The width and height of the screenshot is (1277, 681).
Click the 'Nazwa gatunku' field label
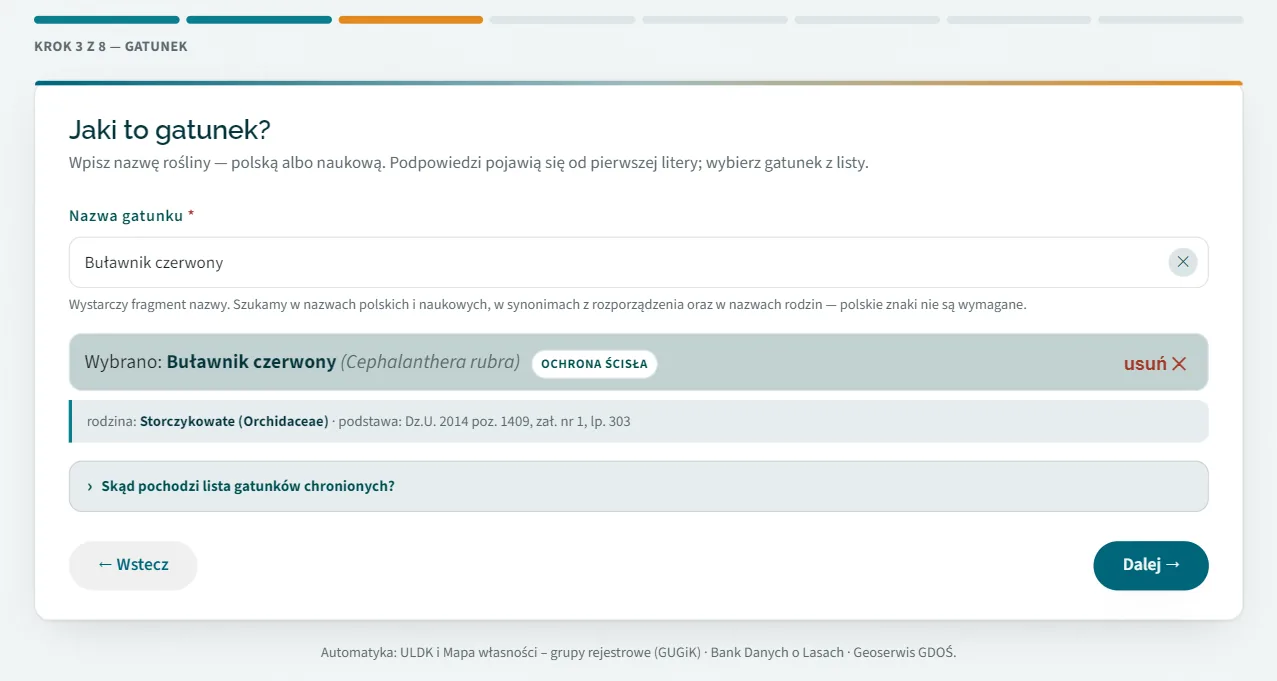(x=126, y=216)
